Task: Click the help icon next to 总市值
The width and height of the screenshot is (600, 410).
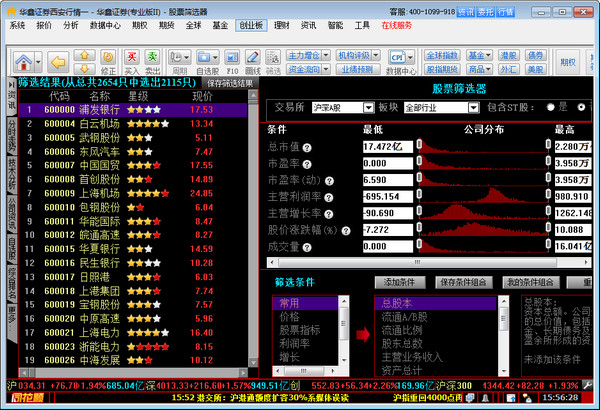Action: pyautogui.click(x=307, y=147)
